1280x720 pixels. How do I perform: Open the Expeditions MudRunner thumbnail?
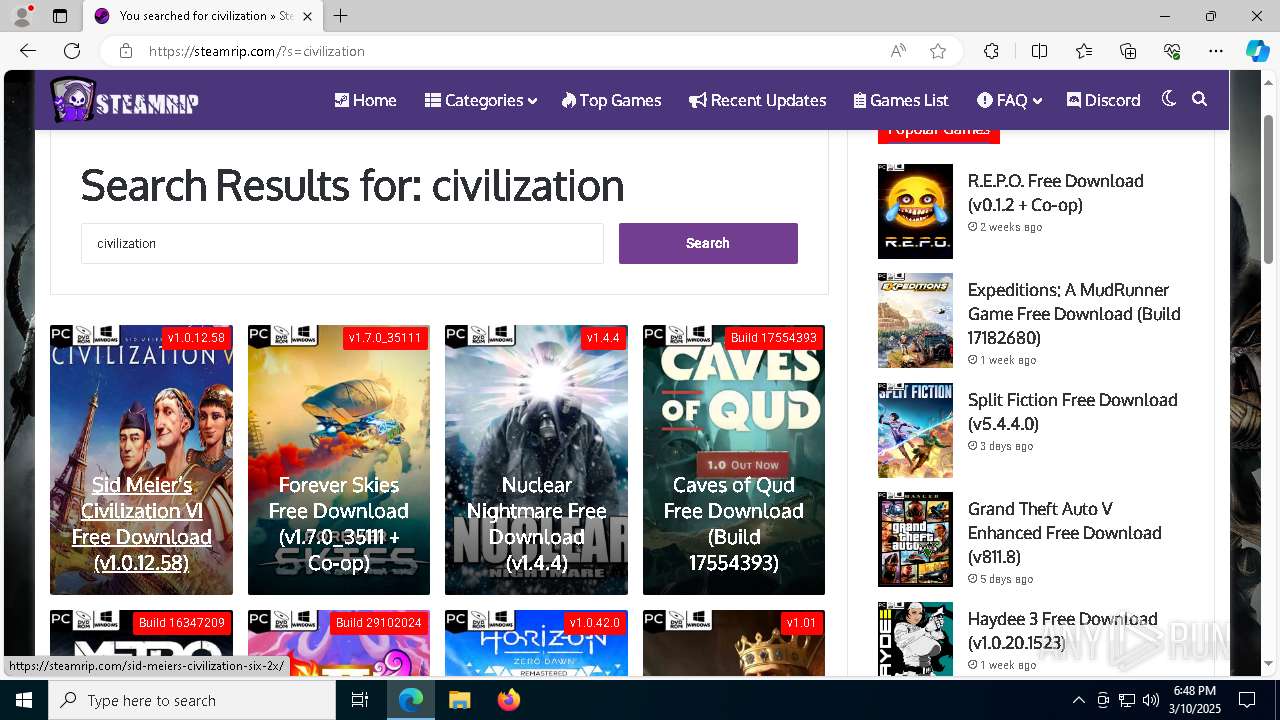(915, 321)
